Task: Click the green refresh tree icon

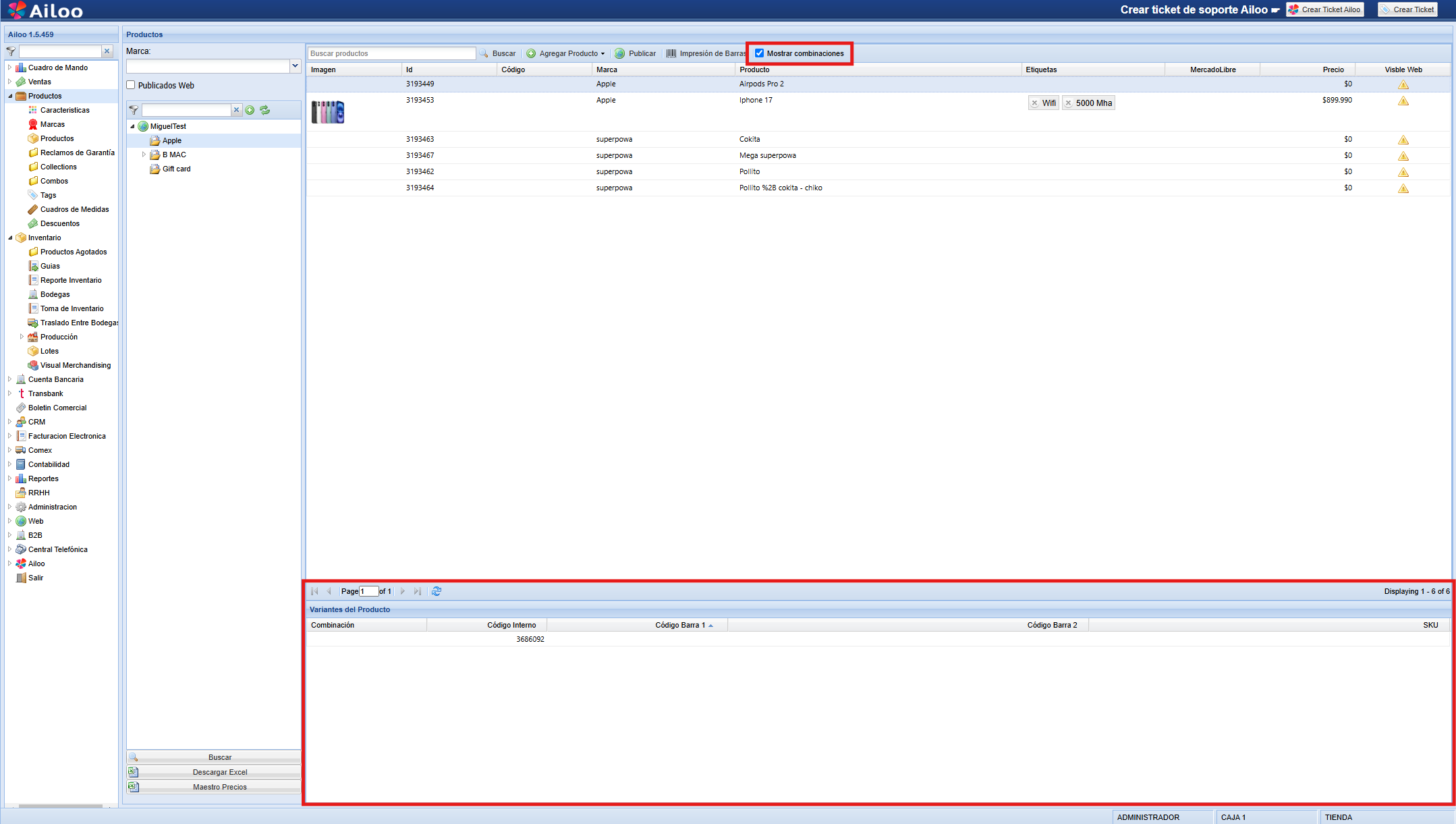Action: click(264, 110)
